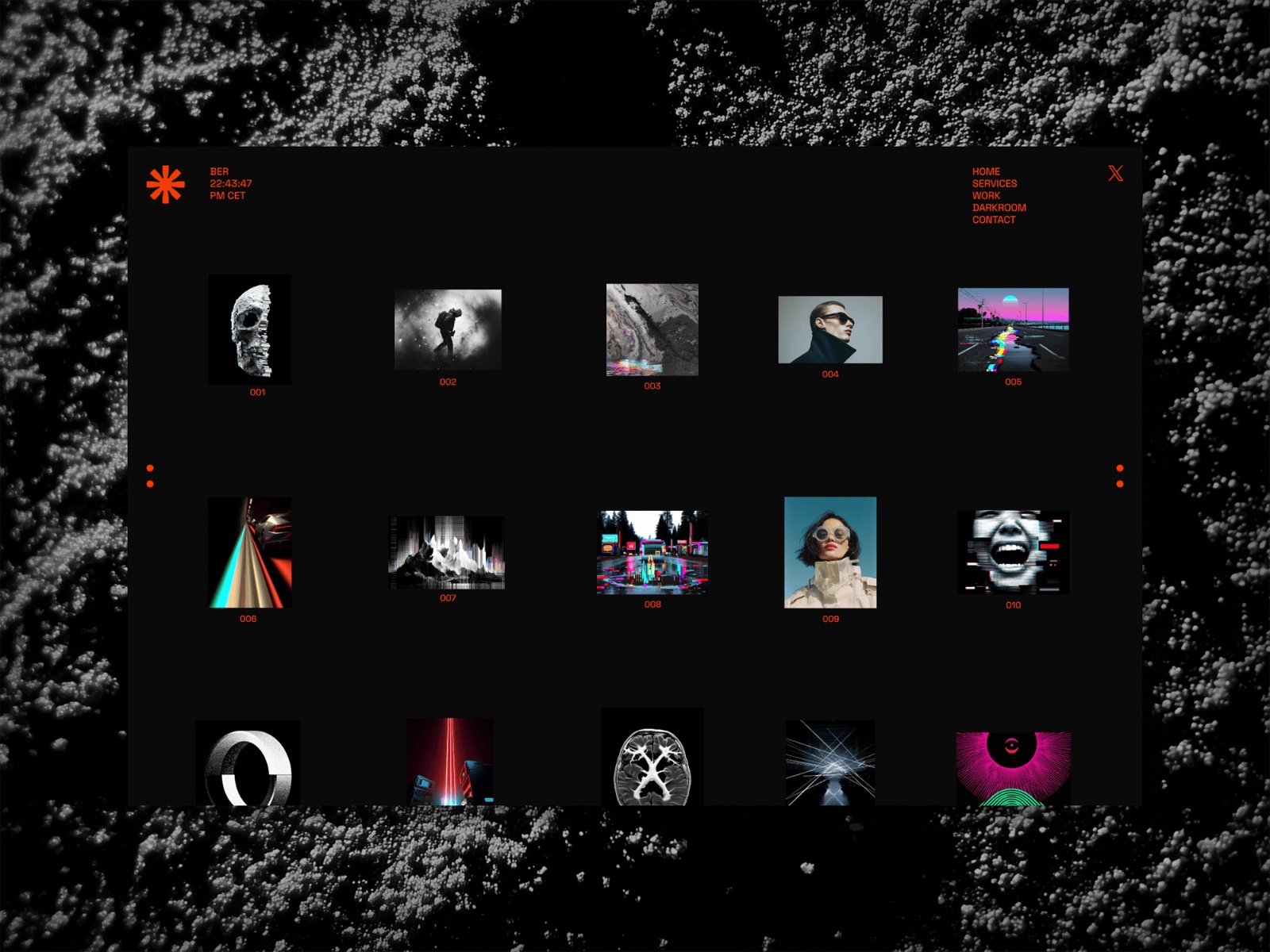Click the BER clock timestamp display

coord(228,183)
